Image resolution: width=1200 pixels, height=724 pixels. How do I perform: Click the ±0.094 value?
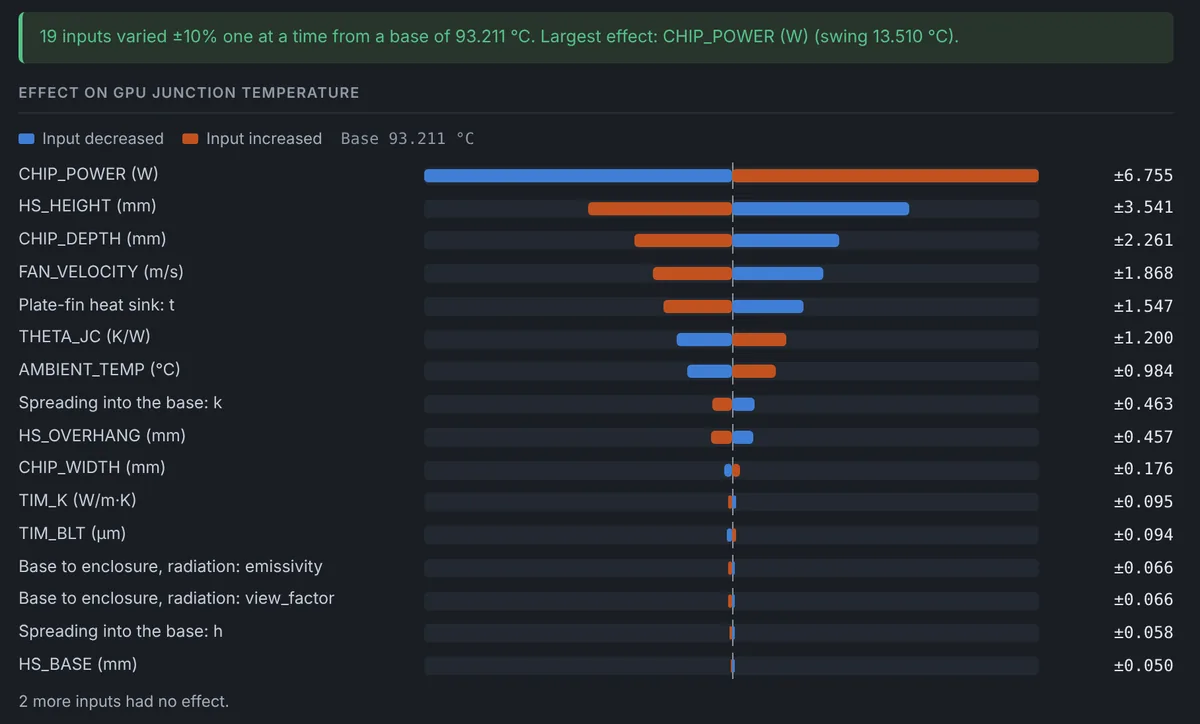coord(1143,535)
